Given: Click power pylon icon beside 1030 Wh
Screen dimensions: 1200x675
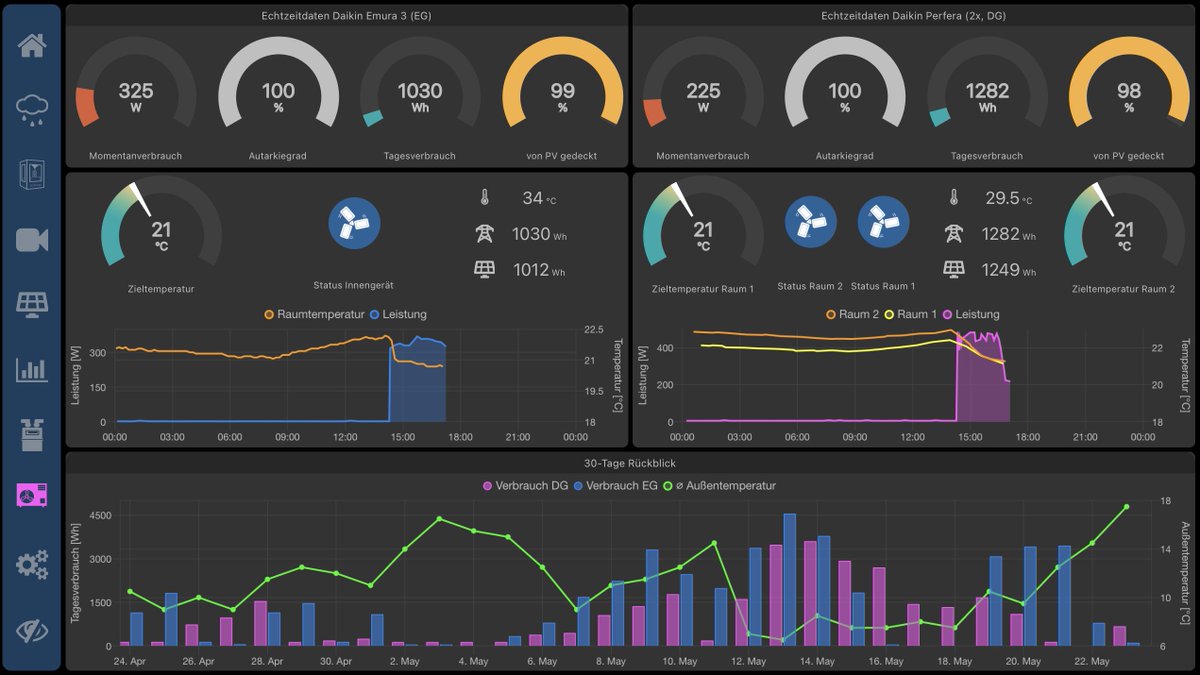Looking at the screenshot, I should tap(484, 234).
